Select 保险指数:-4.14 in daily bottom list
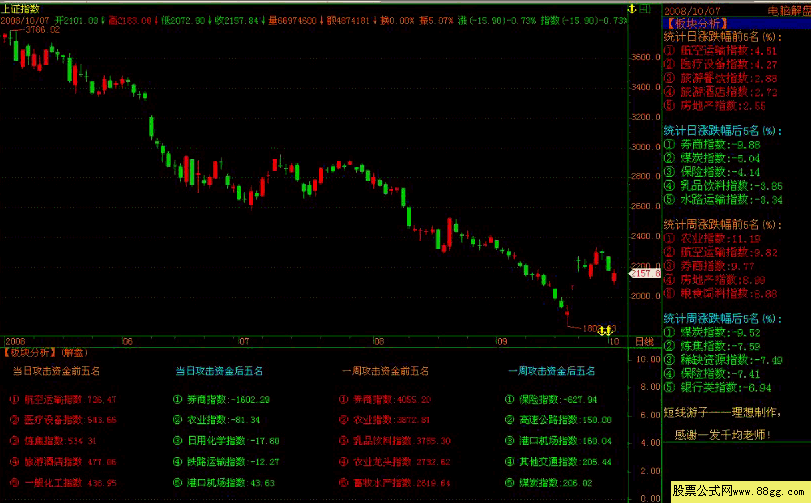Image resolution: width=811 pixels, height=503 pixels. [712, 172]
